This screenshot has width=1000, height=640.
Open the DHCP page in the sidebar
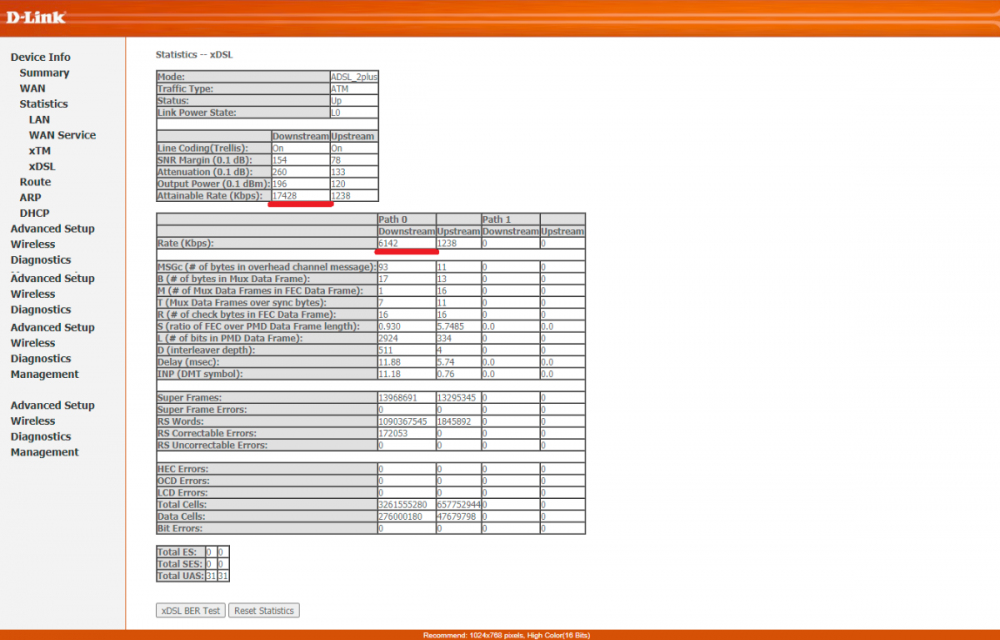click(x=34, y=213)
